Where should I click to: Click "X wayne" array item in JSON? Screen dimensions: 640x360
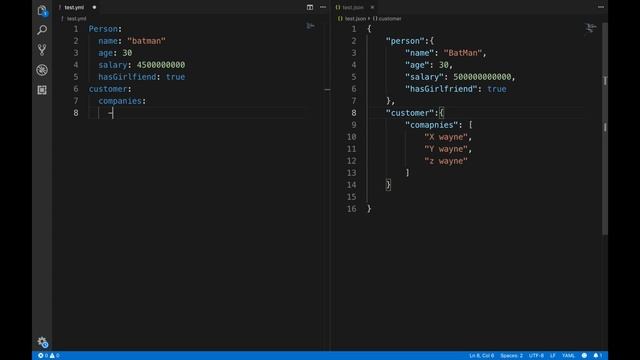coord(446,137)
